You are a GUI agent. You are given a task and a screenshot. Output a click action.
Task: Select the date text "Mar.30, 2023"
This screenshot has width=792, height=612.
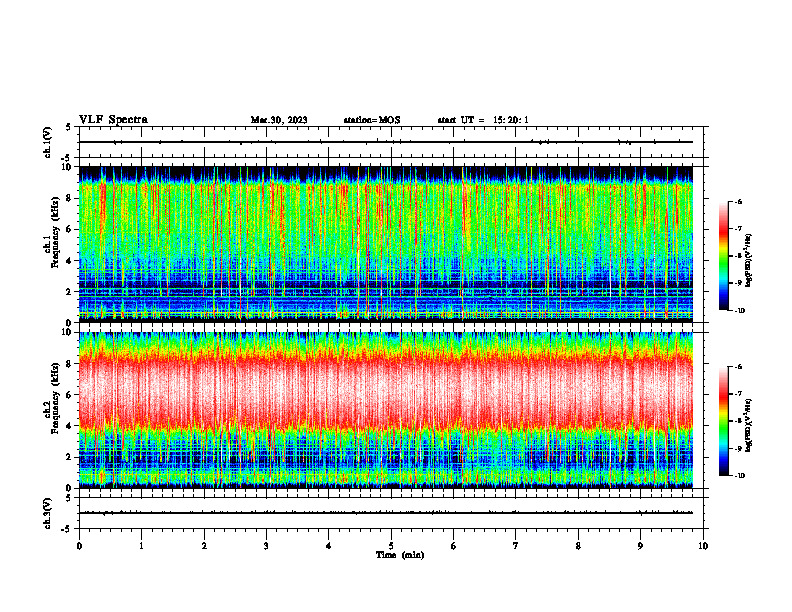279,120
